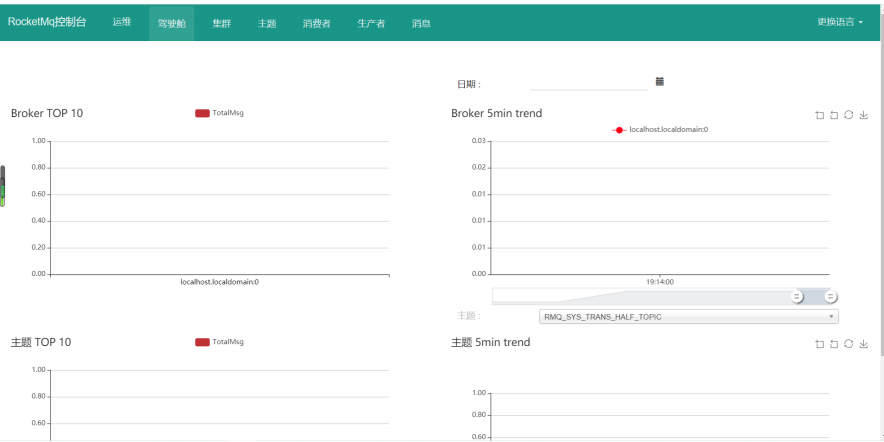Image resolution: width=884 pixels, height=442 pixels.
Task: Select the 驾驶舱 dashboard tab
Action: coord(171,24)
